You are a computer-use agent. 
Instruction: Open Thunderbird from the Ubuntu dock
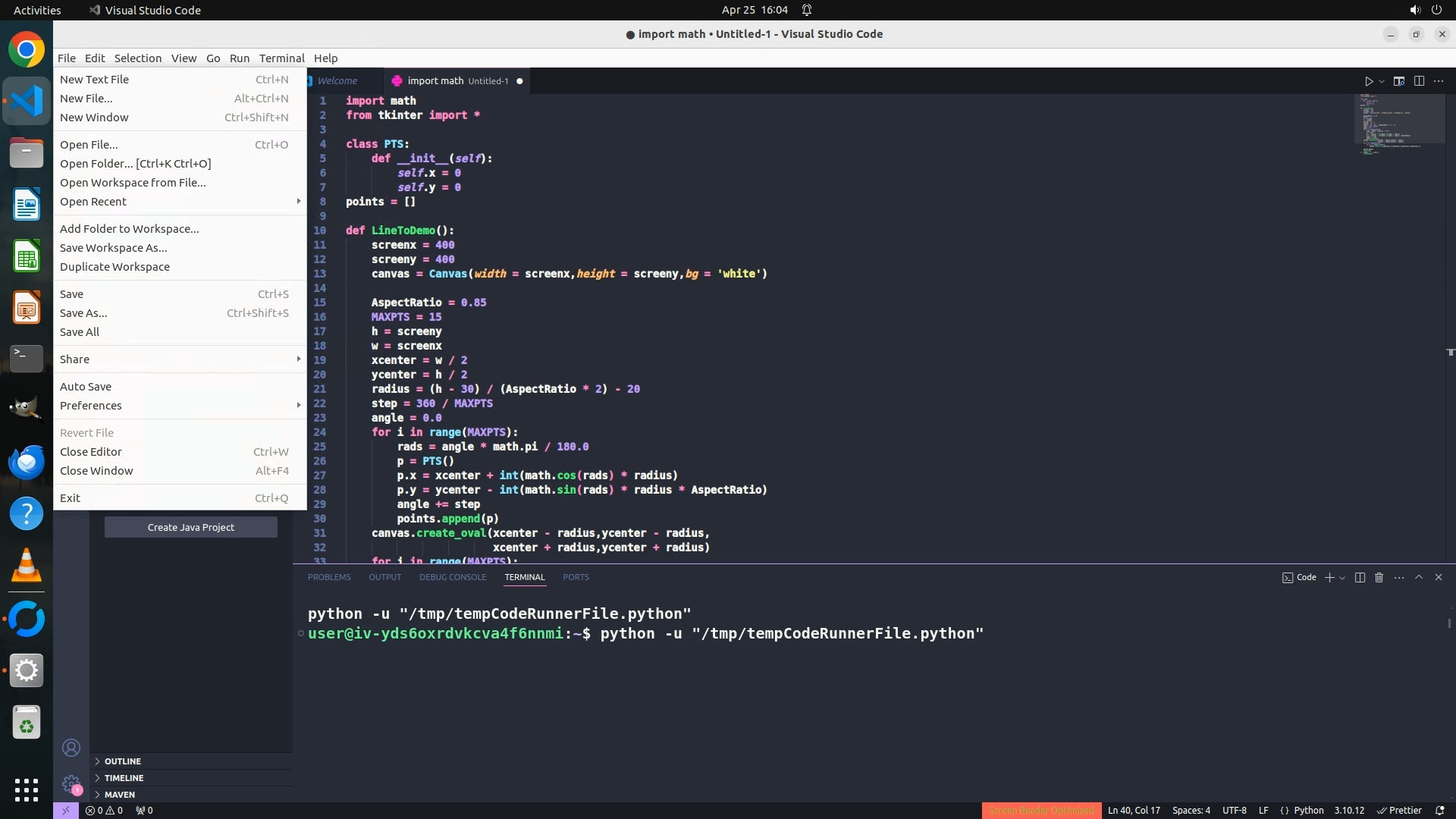coord(27,462)
